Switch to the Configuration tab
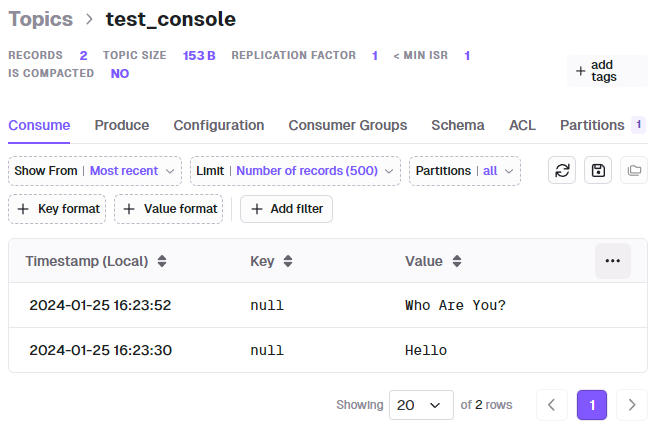 (219, 125)
